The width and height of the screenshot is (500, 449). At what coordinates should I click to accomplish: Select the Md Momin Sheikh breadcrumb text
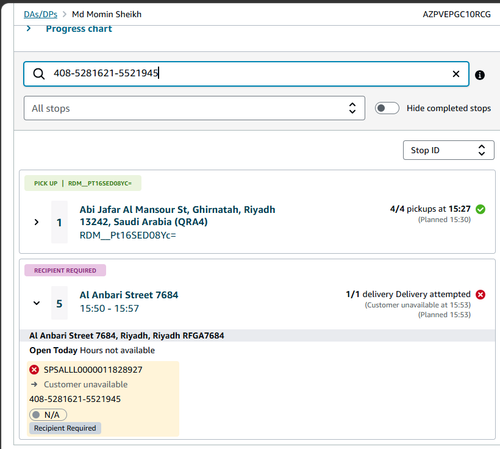tap(107, 14)
